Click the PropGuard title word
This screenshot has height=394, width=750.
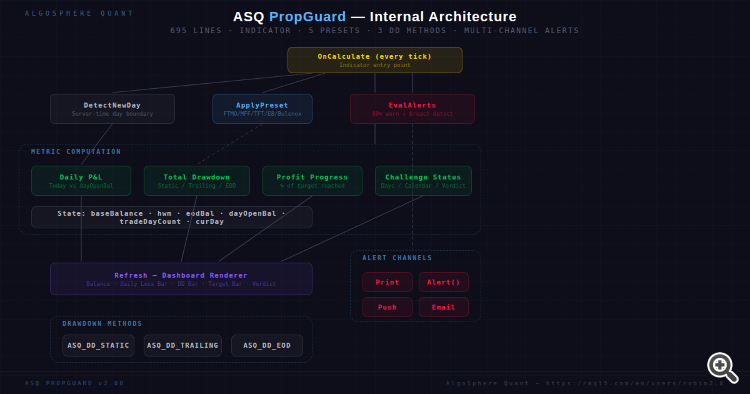(308, 17)
